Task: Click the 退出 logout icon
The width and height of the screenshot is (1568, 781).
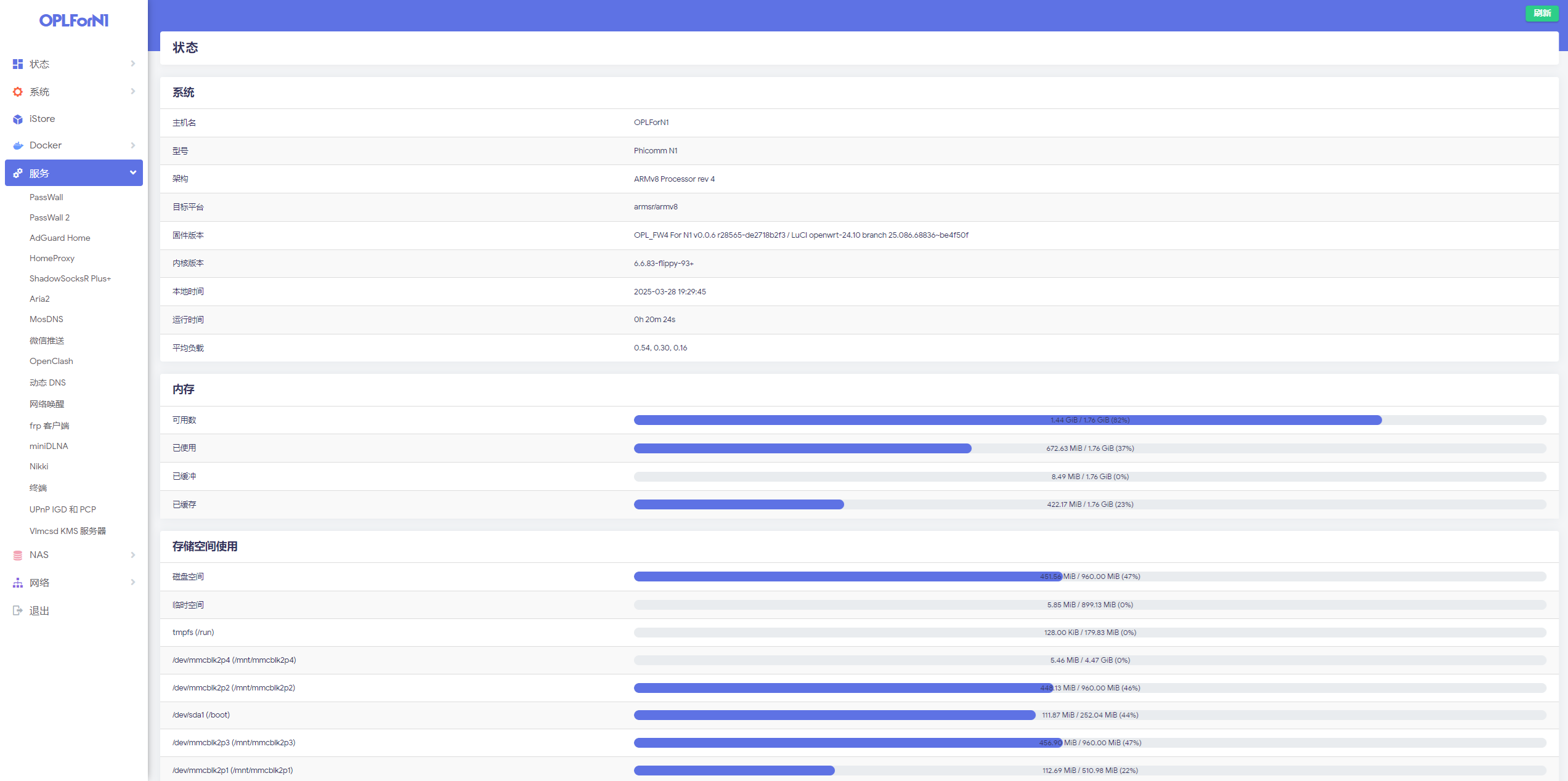Action: coord(17,610)
